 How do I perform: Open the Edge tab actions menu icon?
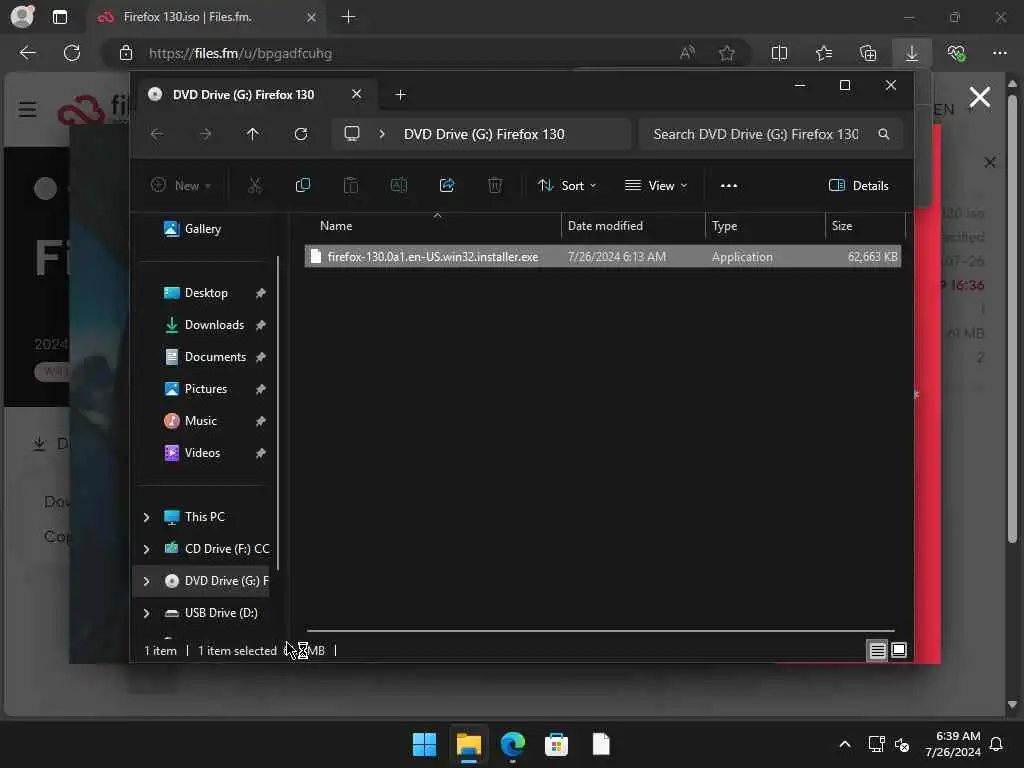click(x=59, y=17)
